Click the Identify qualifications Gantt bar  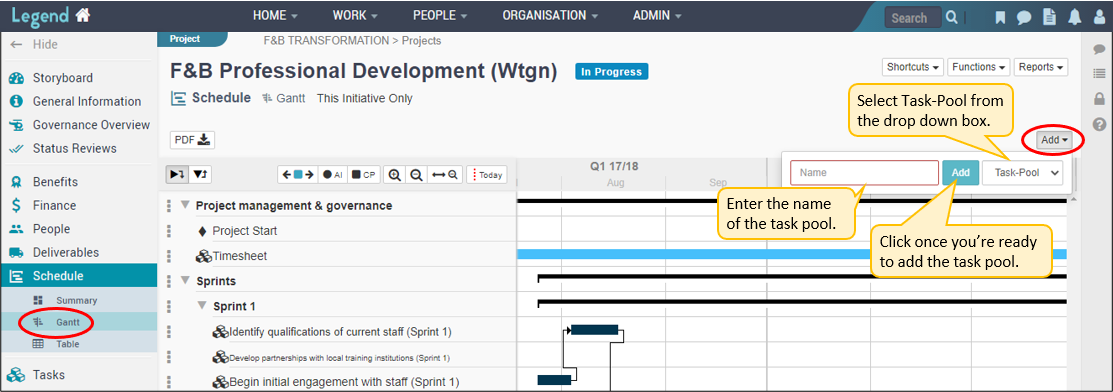click(x=595, y=330)
